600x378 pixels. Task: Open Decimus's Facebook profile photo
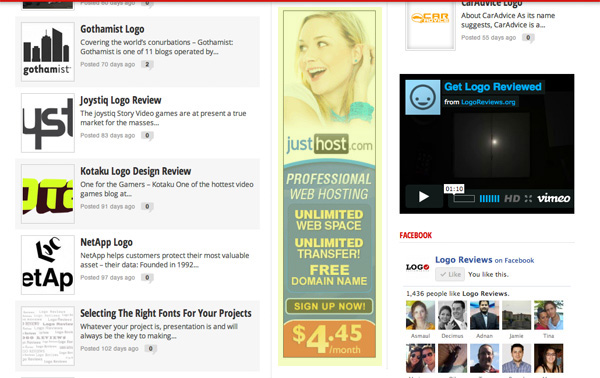click(x=452, y=315)
